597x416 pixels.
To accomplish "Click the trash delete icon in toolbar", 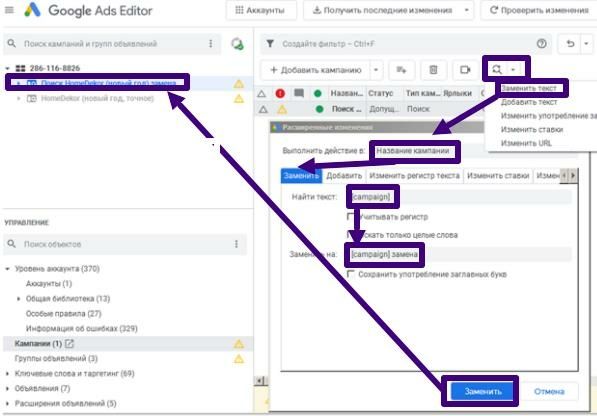I will 433,70.
